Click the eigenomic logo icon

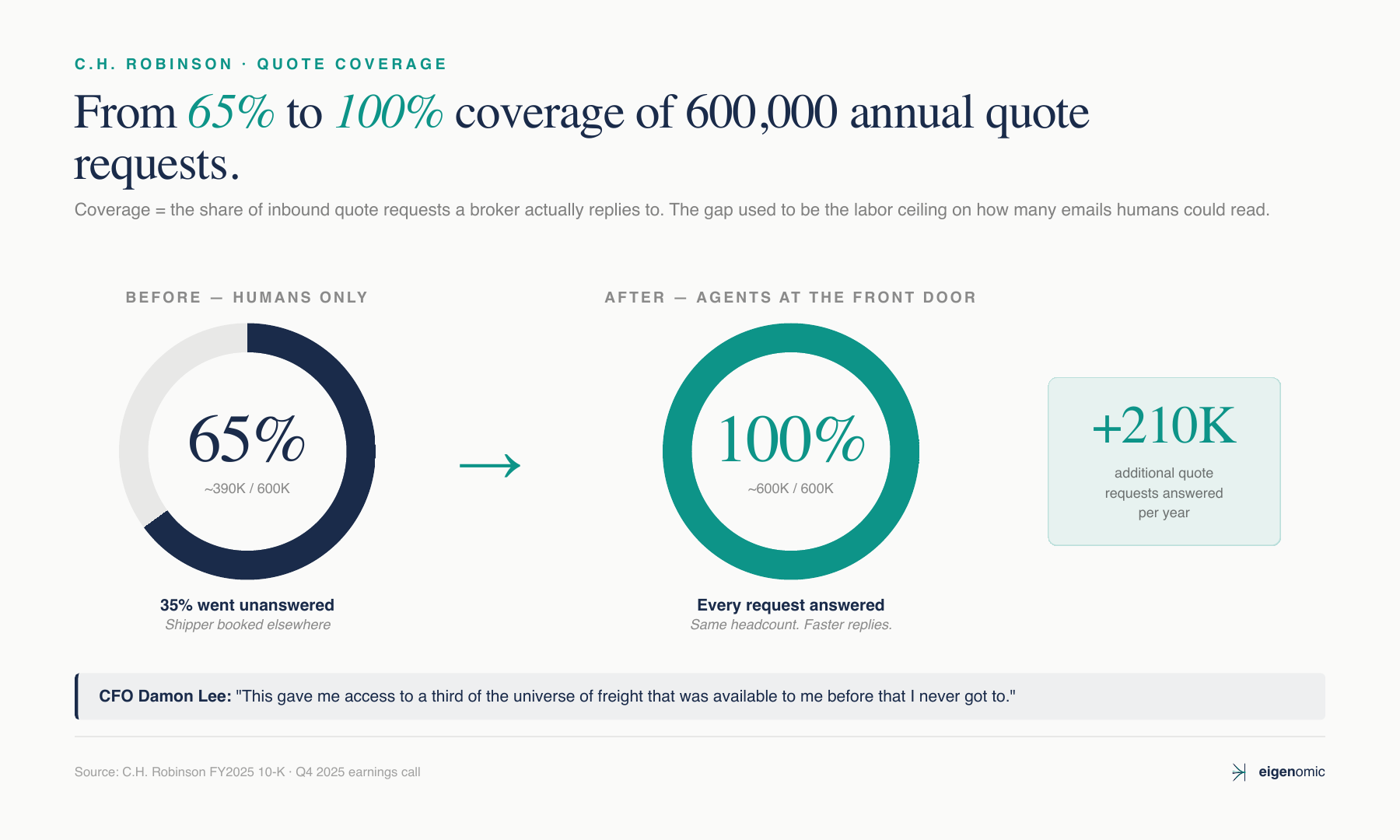click(x=1238, y=772)
